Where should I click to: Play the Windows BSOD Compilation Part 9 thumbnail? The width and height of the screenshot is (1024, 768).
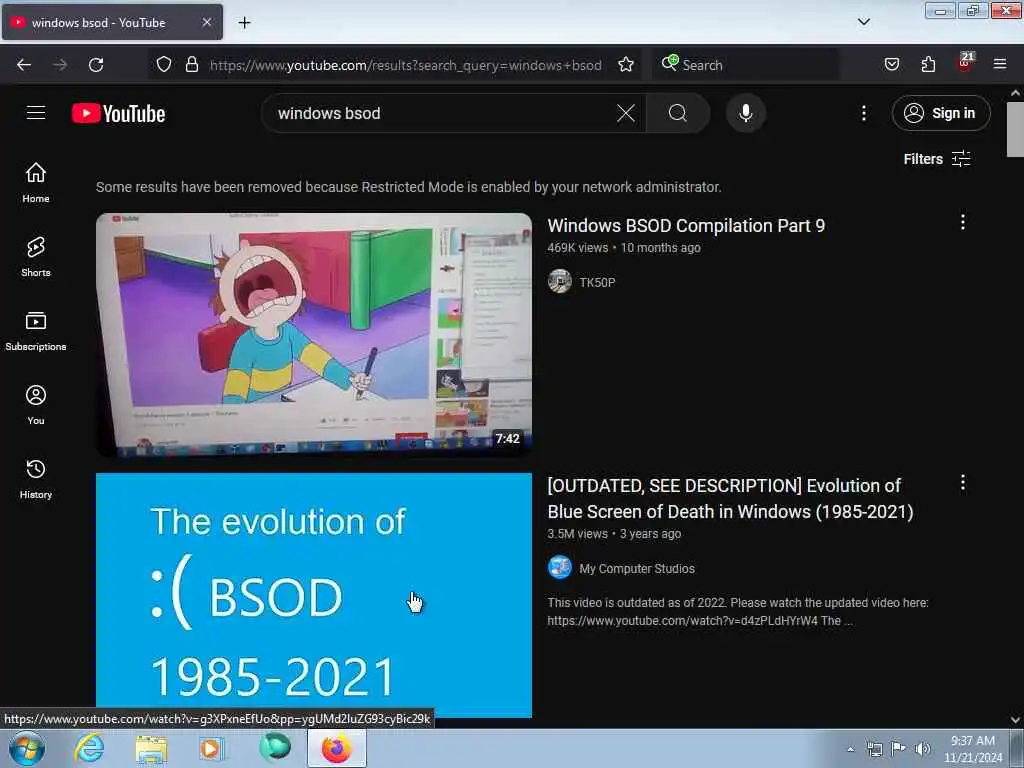[x=314, y=335]
